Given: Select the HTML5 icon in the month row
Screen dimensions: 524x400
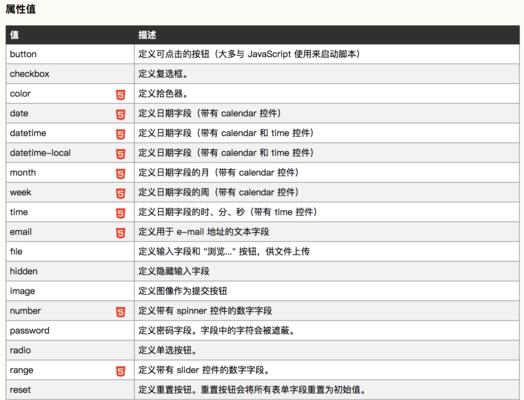Looking at the screenshot, I should point(121,173).
